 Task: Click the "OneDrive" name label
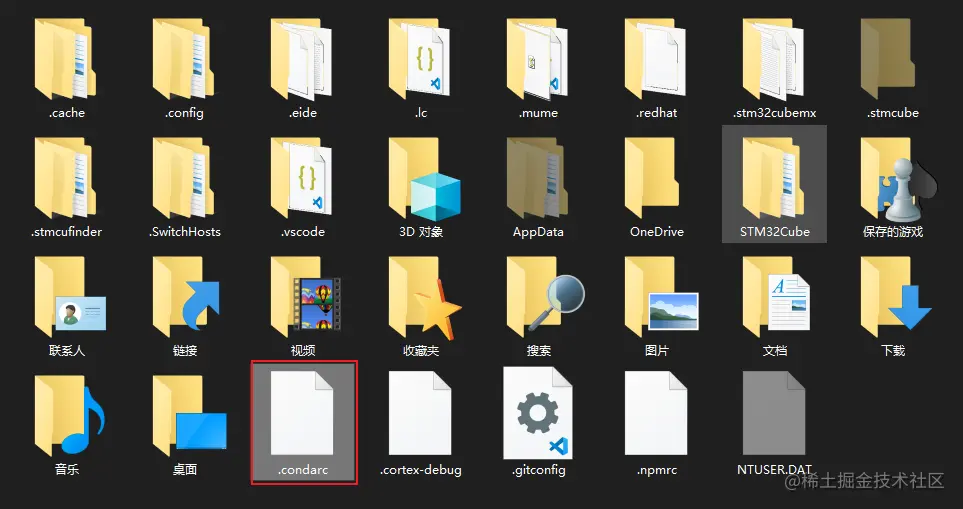click(657, 232)
